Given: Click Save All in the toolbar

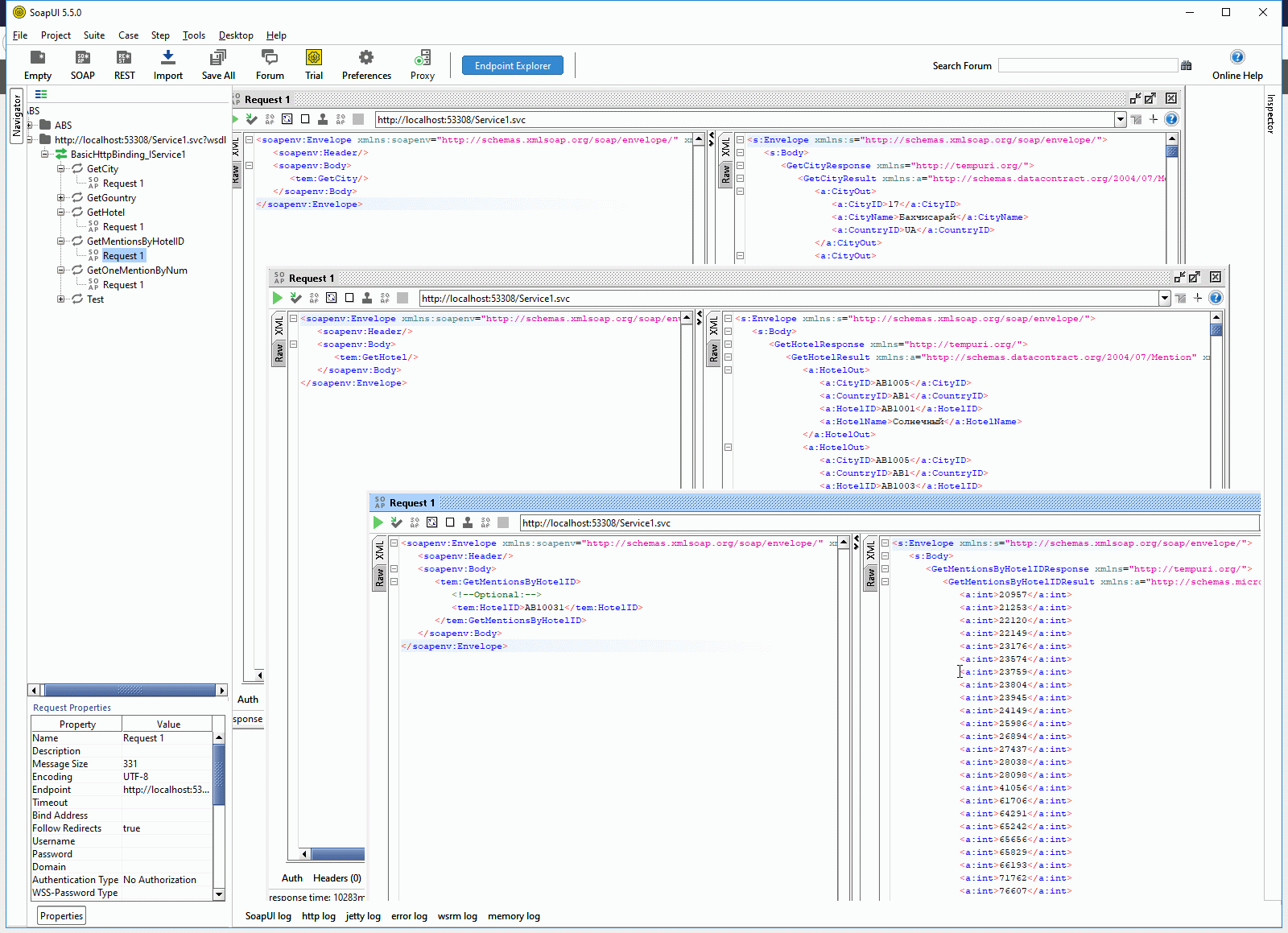Looking at the screenshot, I should (x=218, y=58).
